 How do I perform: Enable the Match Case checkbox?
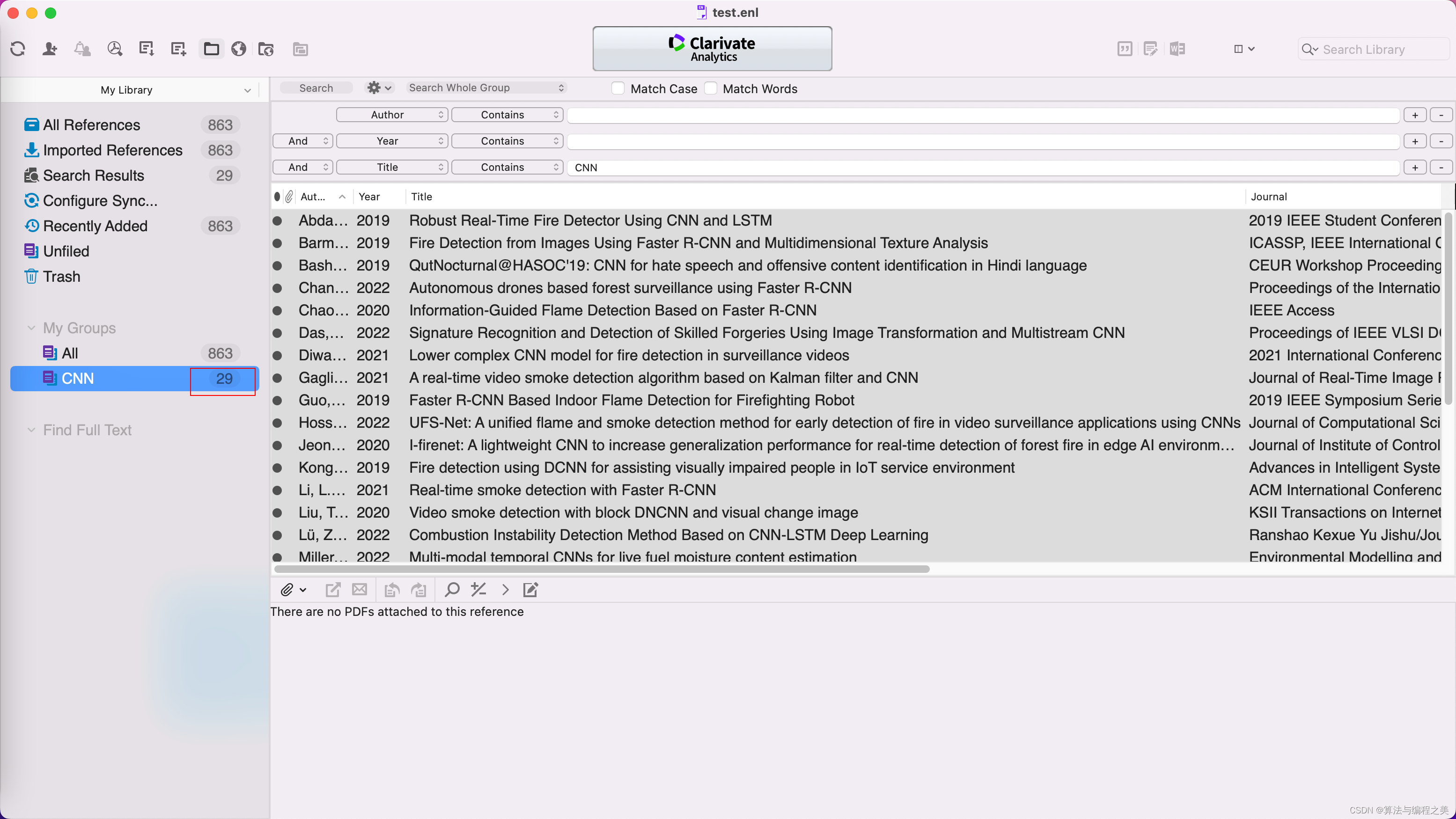pos(618,88)
